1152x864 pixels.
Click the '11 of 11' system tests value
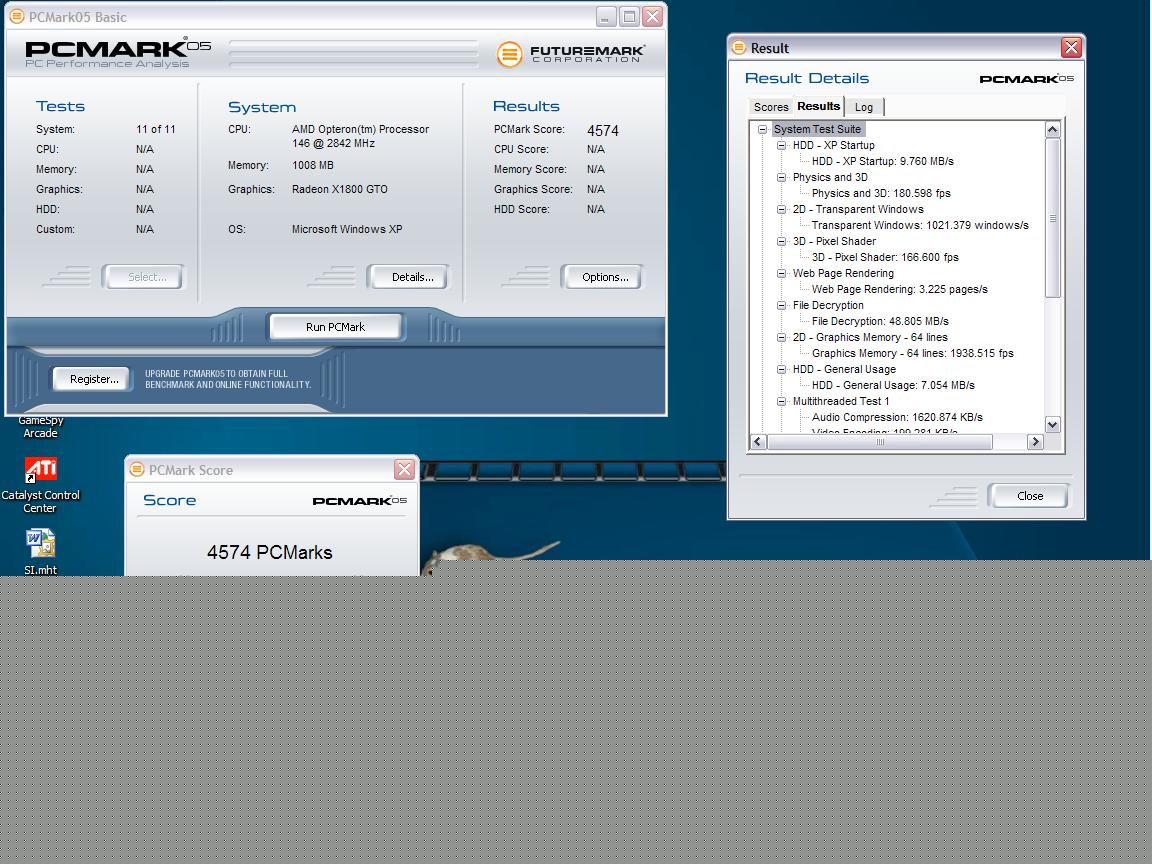click(156, 129)
